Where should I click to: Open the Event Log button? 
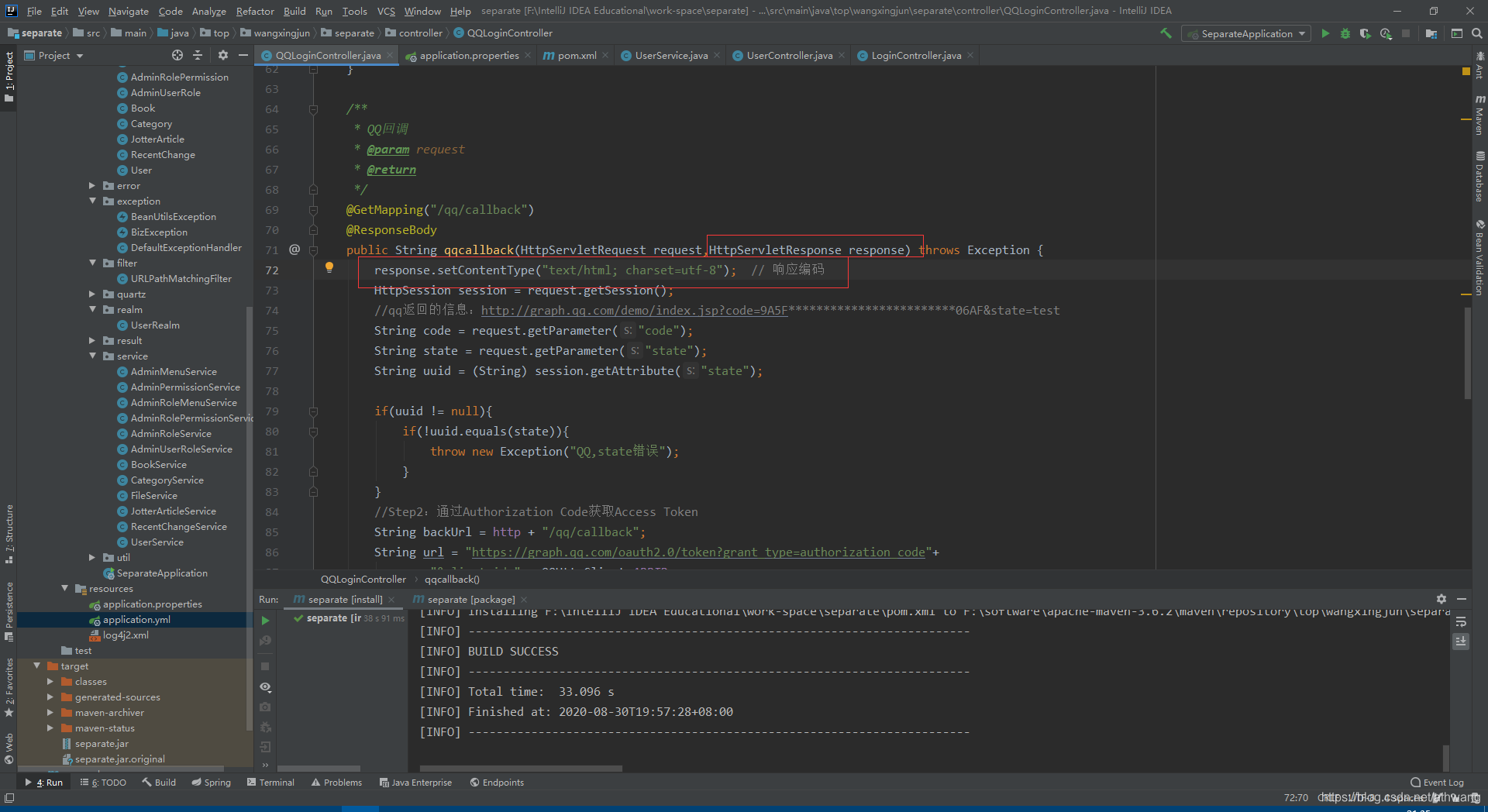click(1438, 783)
